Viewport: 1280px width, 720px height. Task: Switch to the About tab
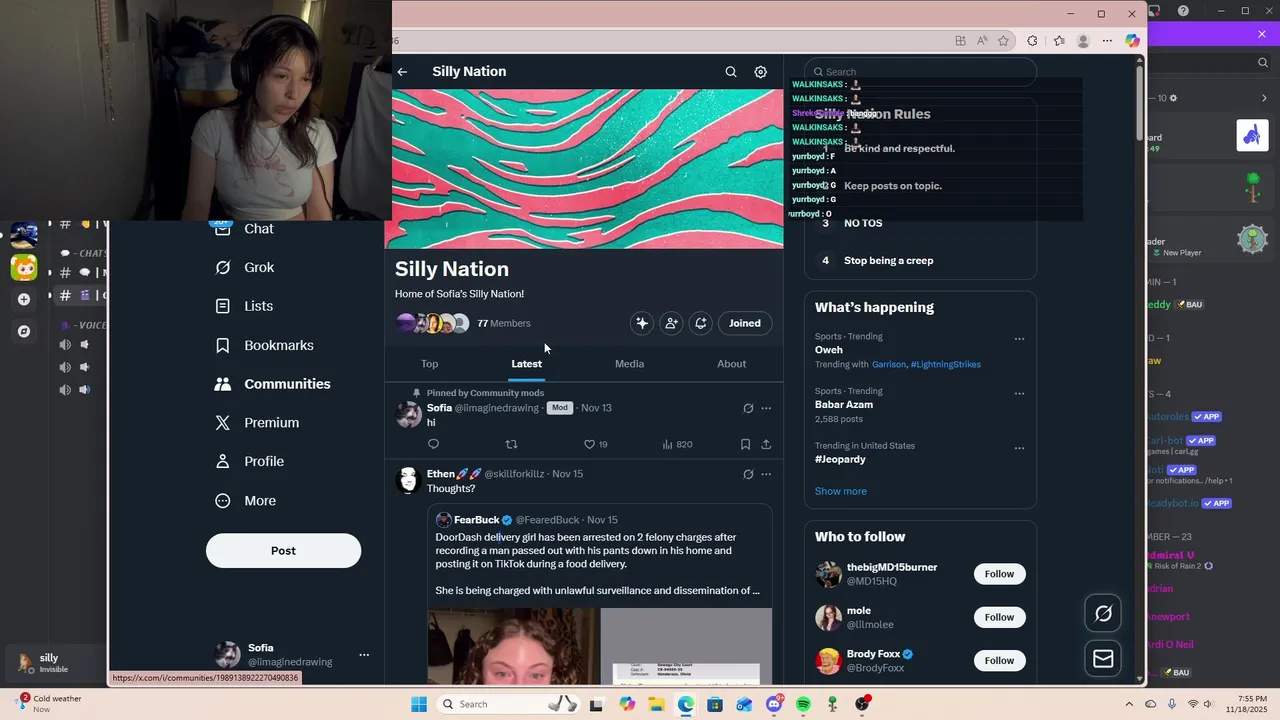(x=731, y=364)
